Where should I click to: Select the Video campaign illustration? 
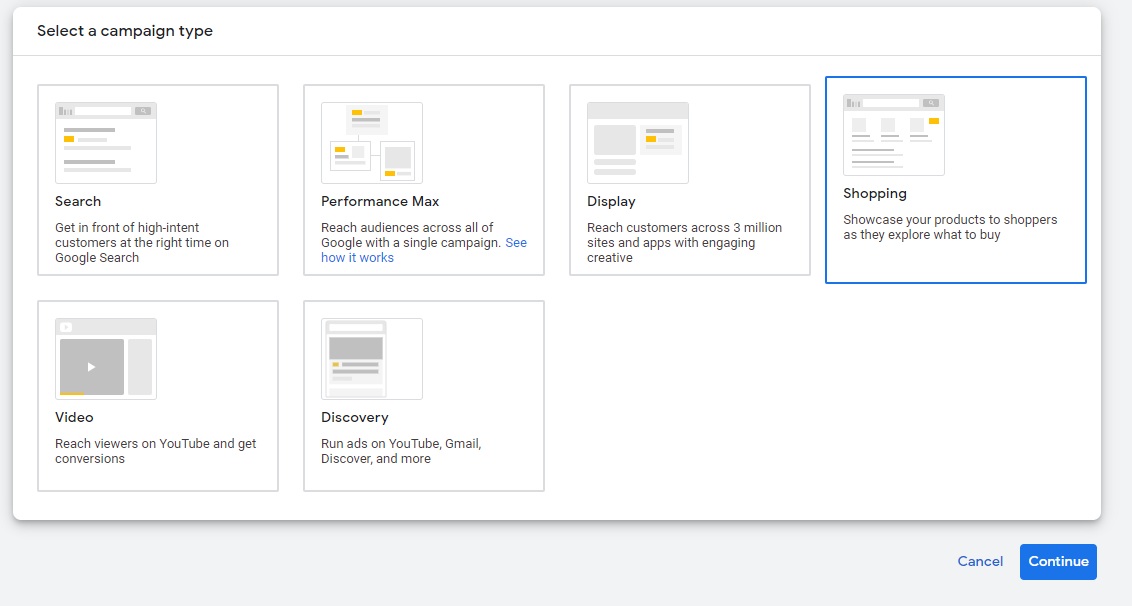click(x=106, y=359)
